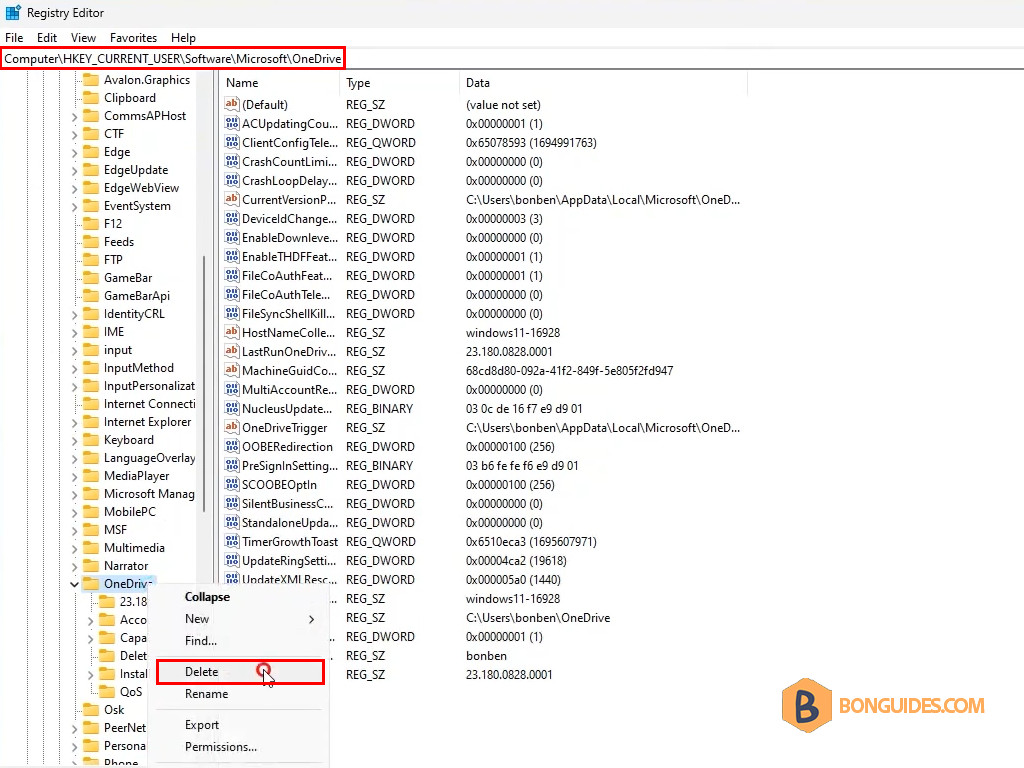Open the New submenu arrow
This screenshot has width=1024, height=768.
[312, 619]
